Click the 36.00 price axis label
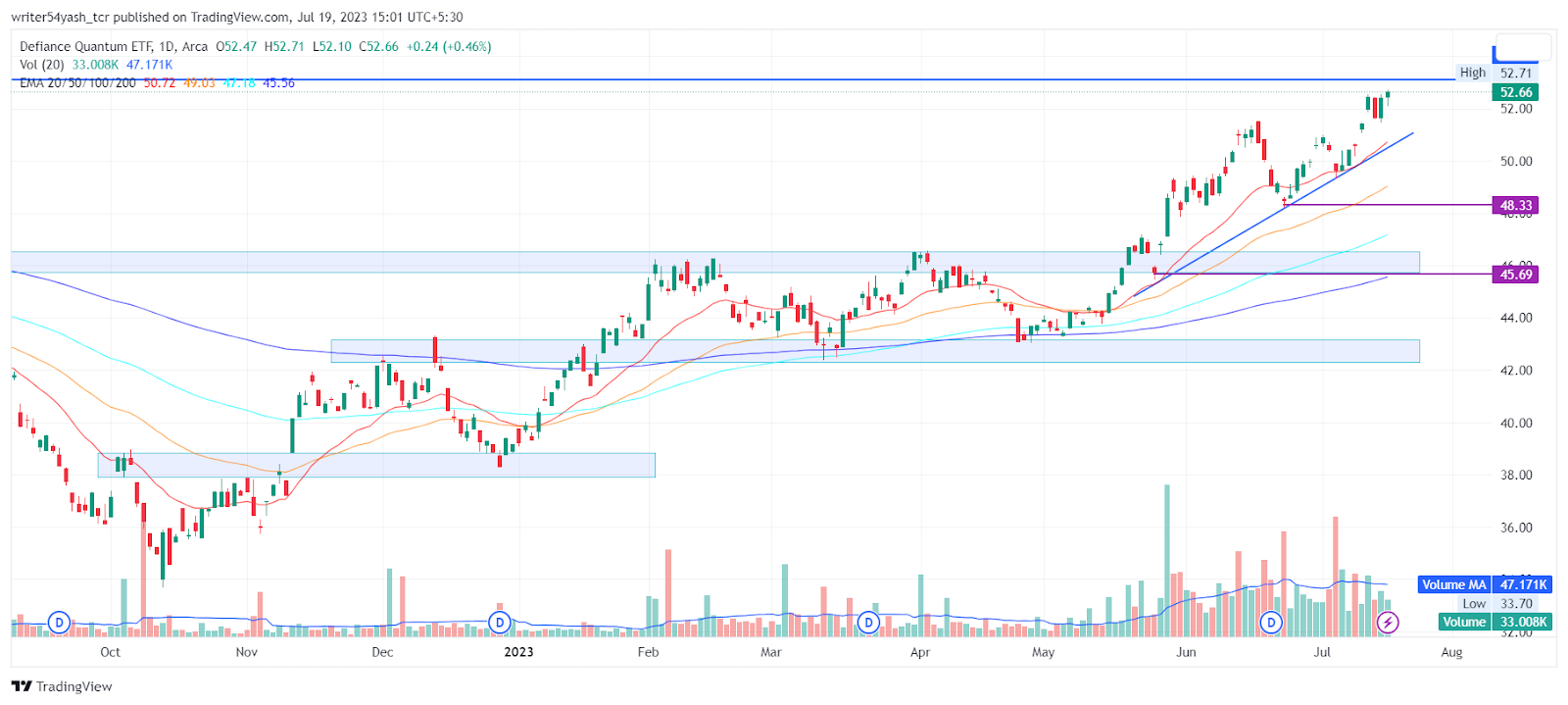Screen dimensions: 1568x705 1516,528
